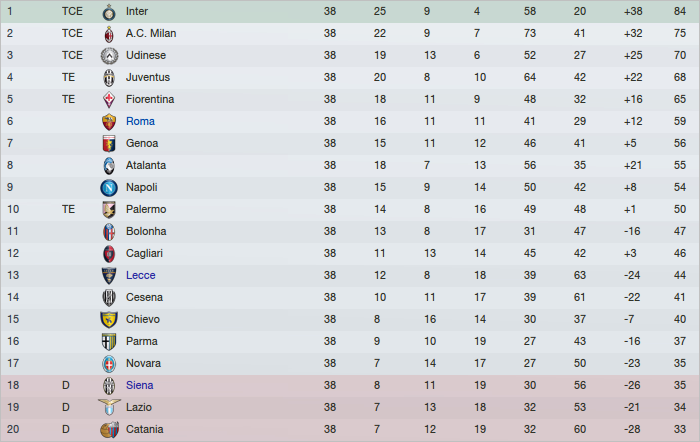This screenshot has height=442, width=700.
Task: Select the Udinese team name
Action: (146, 55)
